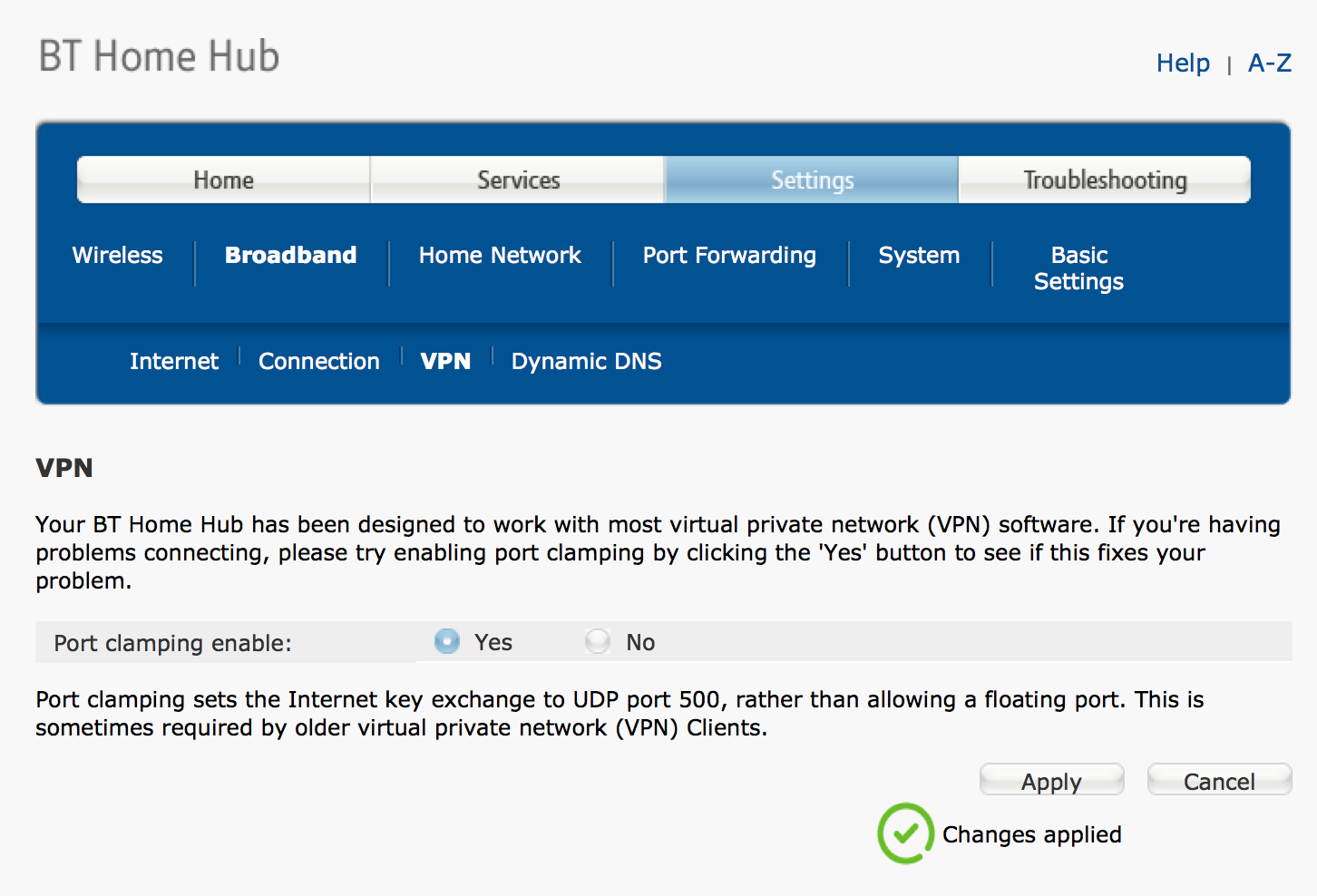Open the System settings section
Viewport: 1317px width, 896px height.
tap(919, 256)
